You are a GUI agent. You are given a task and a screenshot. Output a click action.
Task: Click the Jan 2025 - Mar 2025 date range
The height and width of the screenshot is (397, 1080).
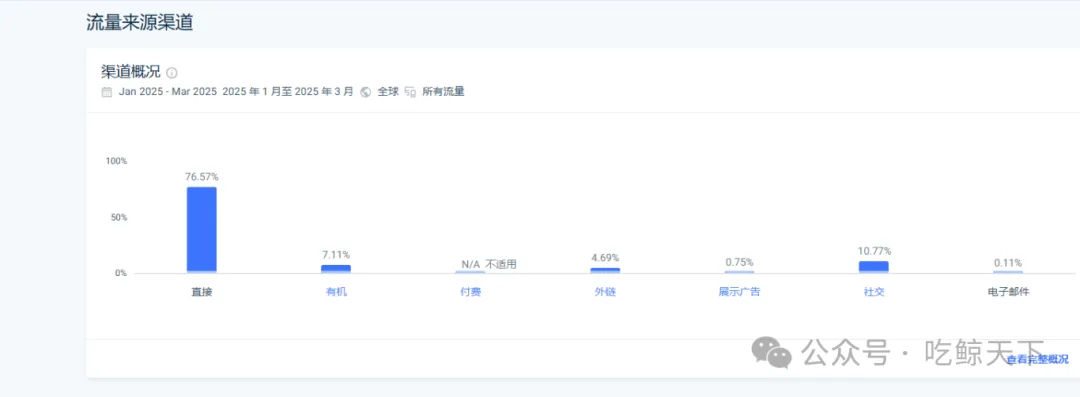click(x=167, y=92)
